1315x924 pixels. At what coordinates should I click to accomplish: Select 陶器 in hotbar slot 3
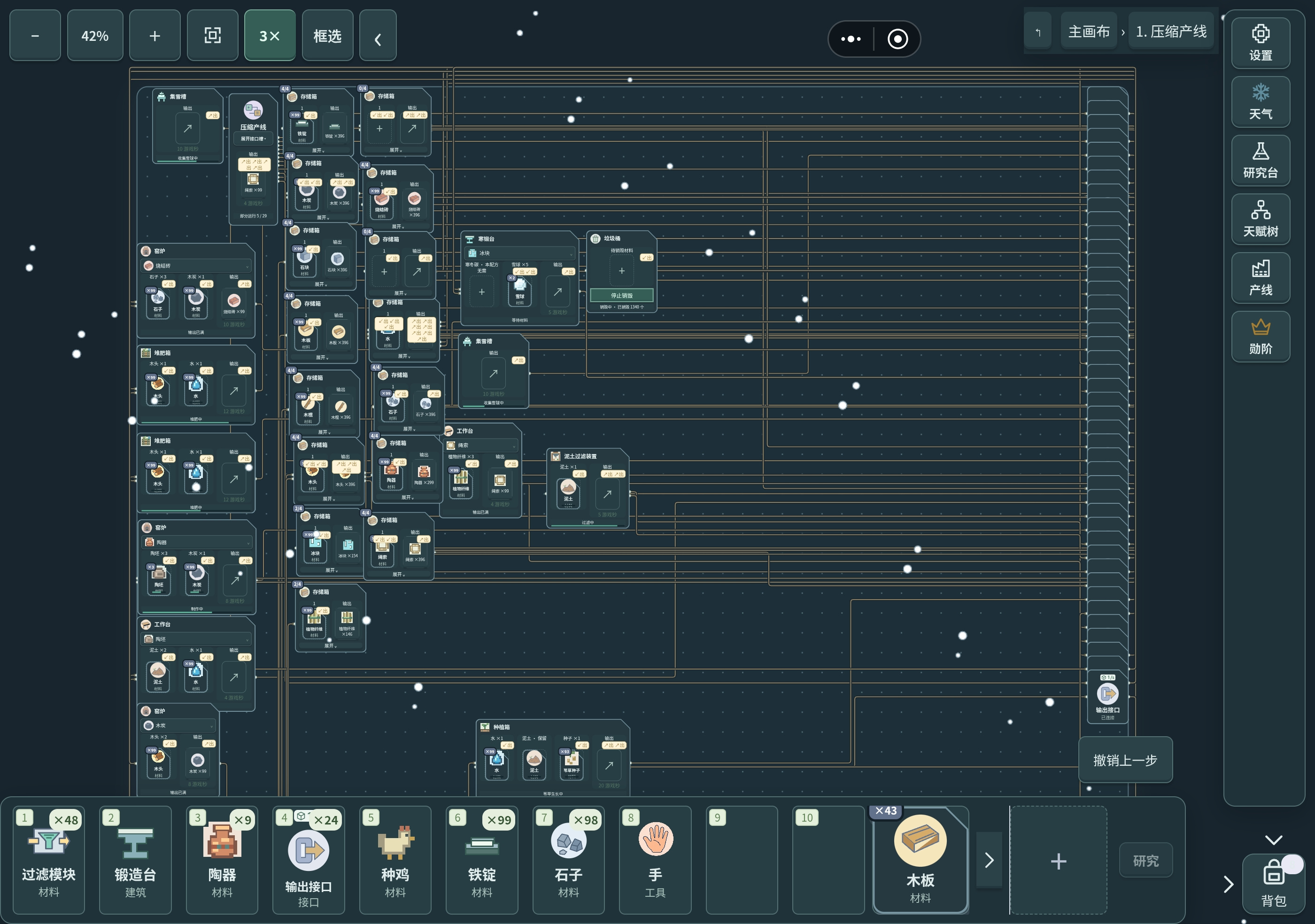pyautogui.click(x=222, y=859)
